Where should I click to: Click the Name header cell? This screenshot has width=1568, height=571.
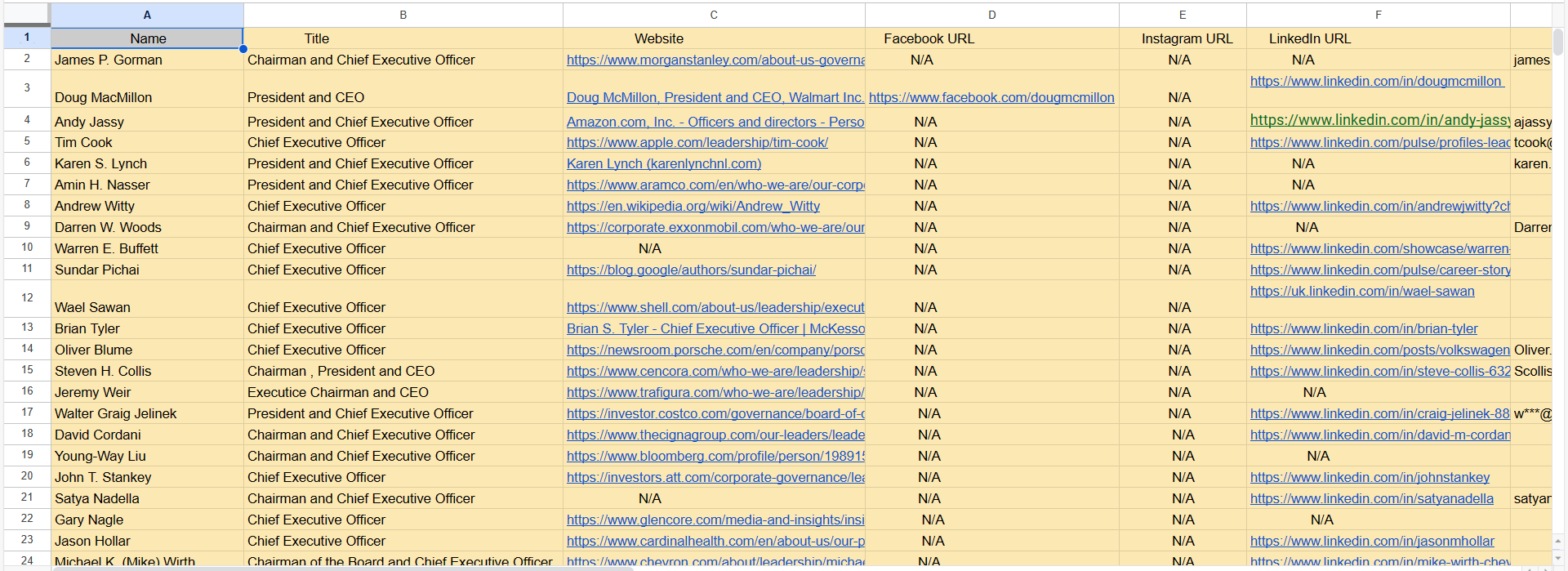147,38
